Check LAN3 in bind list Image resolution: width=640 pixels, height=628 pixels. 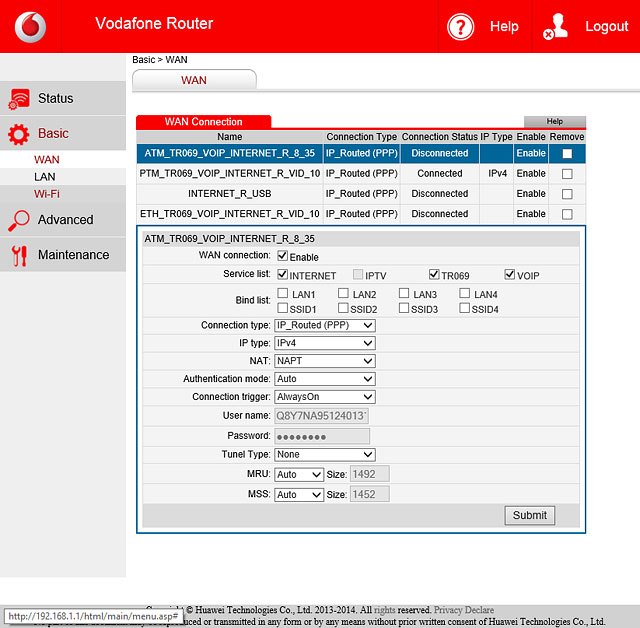pyautogui.click(x=404, y=293)
